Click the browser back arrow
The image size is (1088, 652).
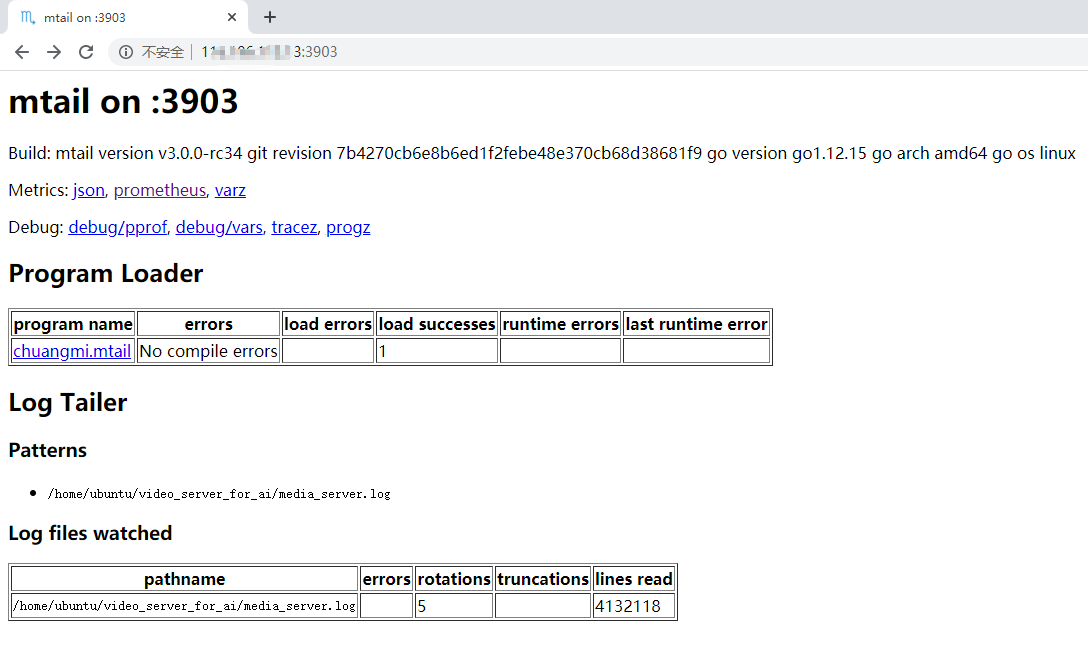22,52
